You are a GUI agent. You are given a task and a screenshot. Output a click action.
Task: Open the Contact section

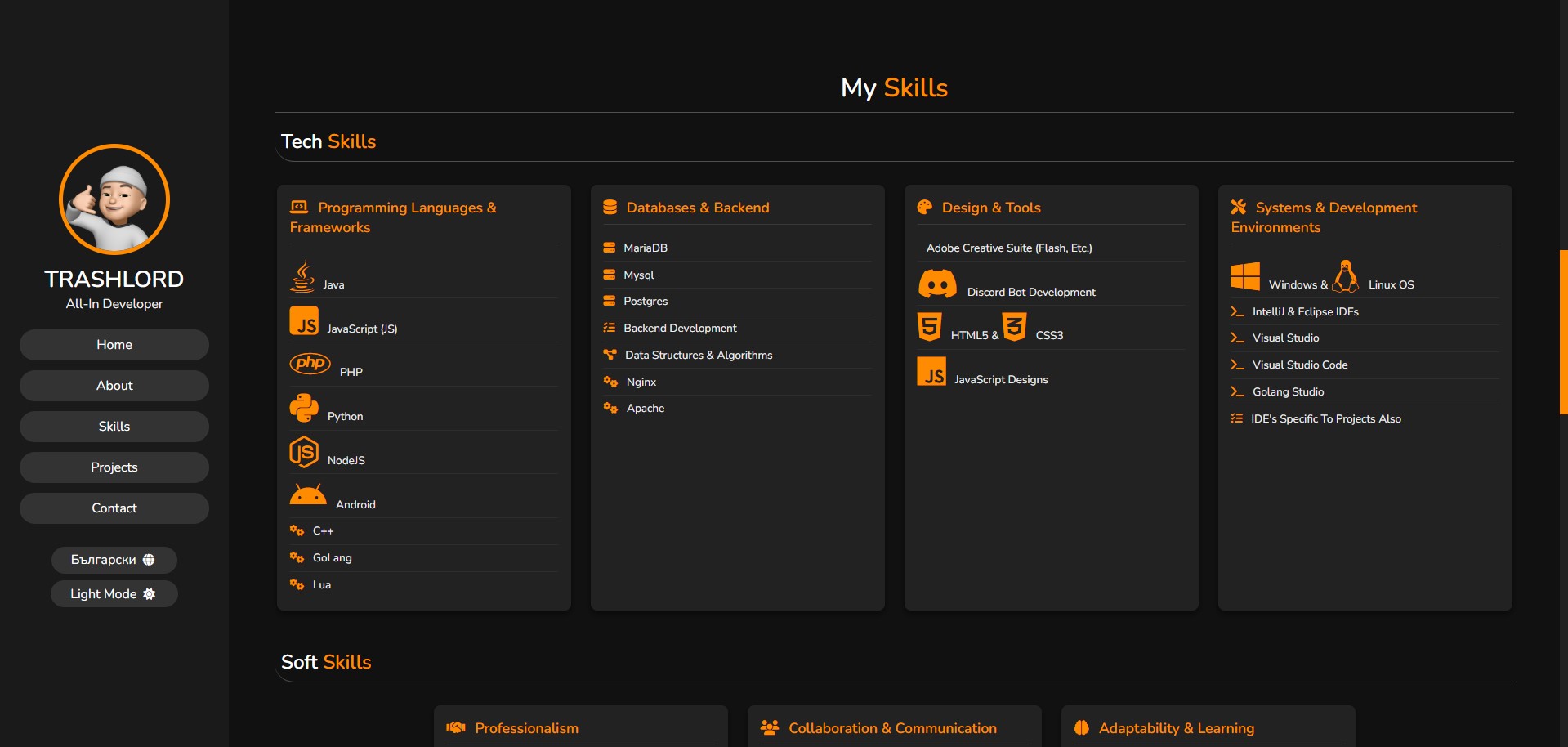(x=114, y=508)
